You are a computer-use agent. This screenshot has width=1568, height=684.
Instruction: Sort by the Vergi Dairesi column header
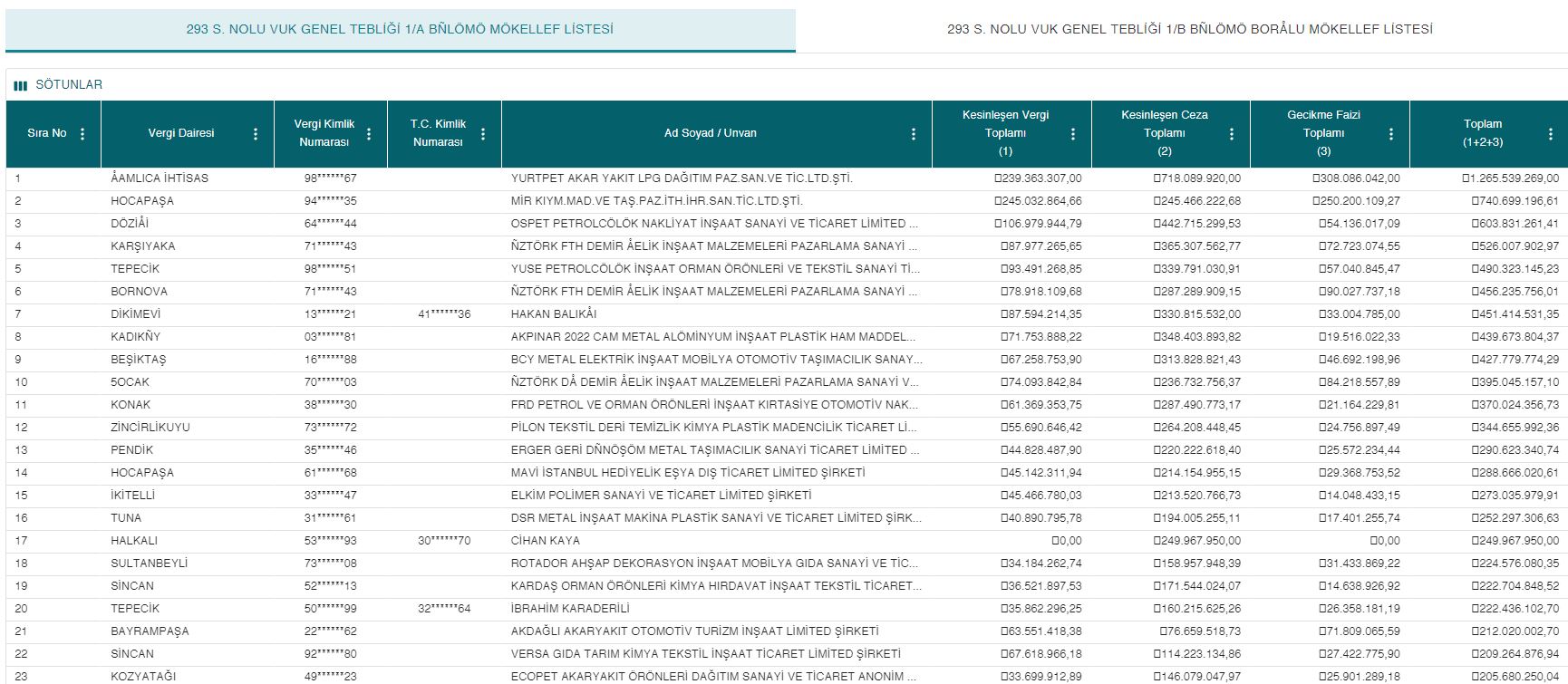181,133
